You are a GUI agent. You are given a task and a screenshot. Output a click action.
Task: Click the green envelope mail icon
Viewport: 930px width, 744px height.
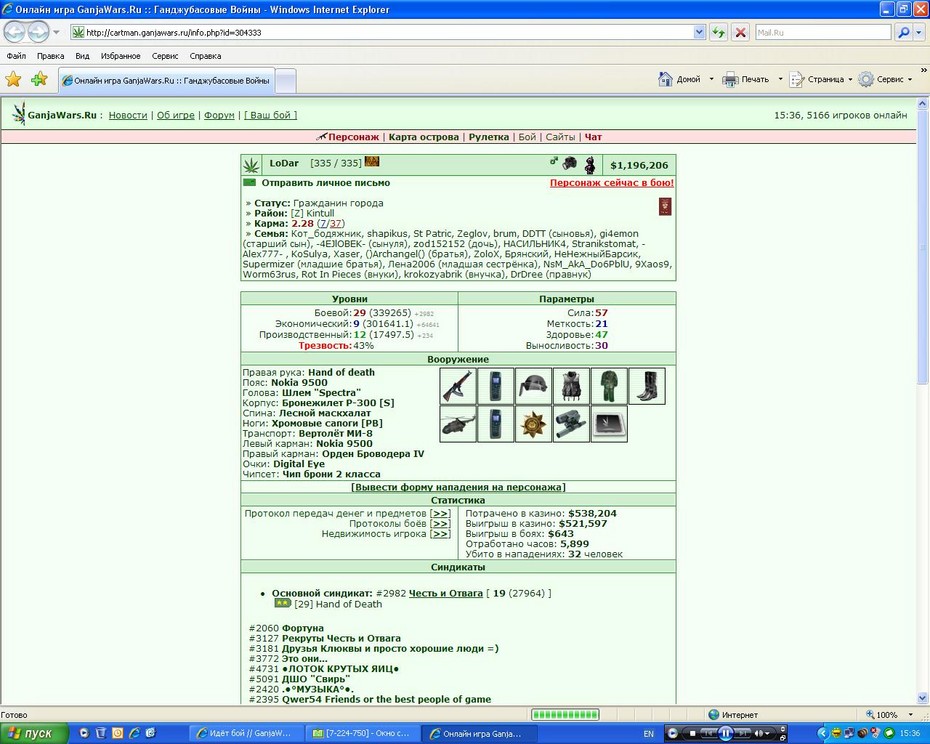249,182
